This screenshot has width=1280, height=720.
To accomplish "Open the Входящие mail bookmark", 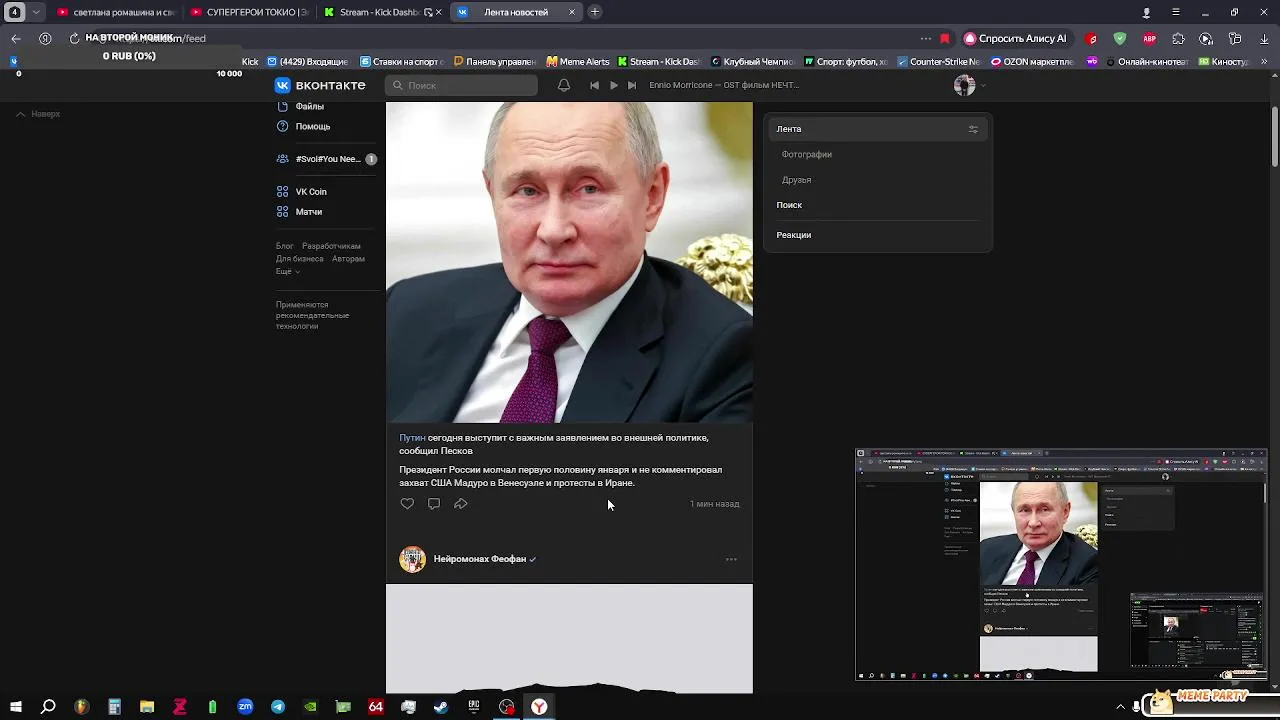I will [307, 61].
